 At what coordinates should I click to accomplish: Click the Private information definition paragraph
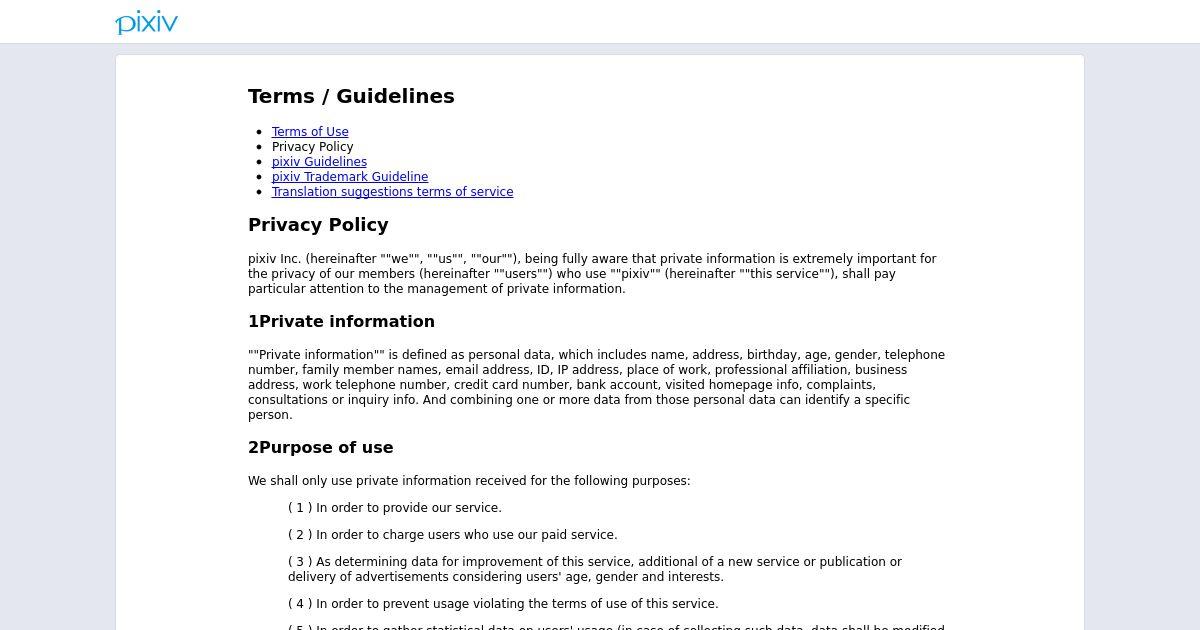596,385
